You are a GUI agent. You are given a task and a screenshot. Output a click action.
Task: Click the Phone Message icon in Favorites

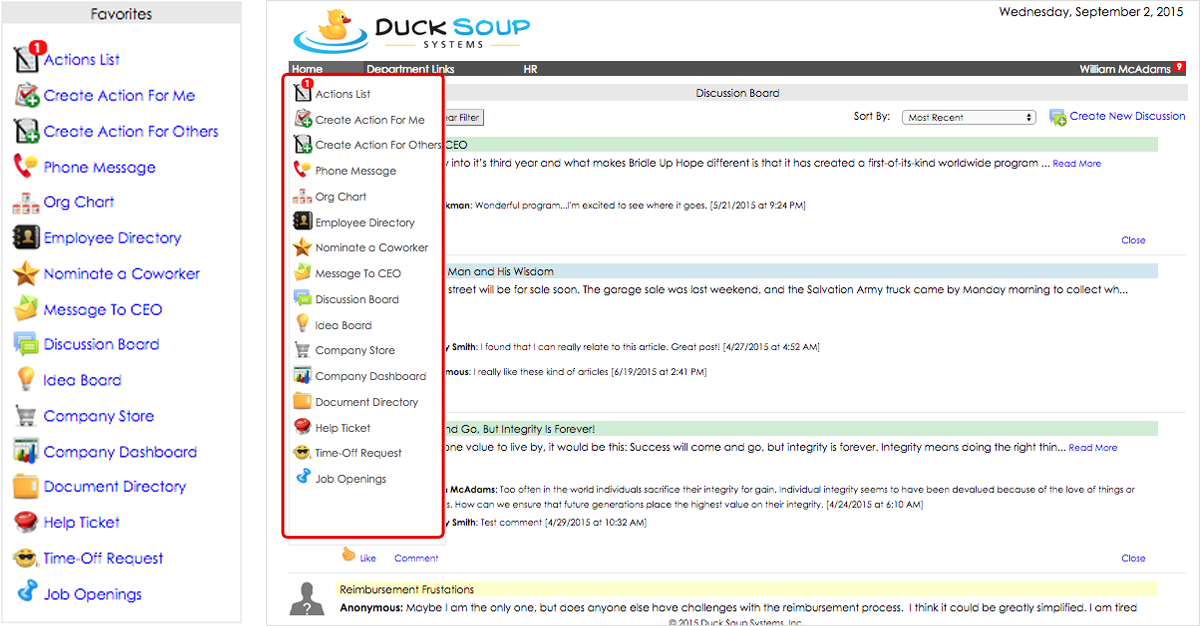pyautogui.click(x=26, y=167)
